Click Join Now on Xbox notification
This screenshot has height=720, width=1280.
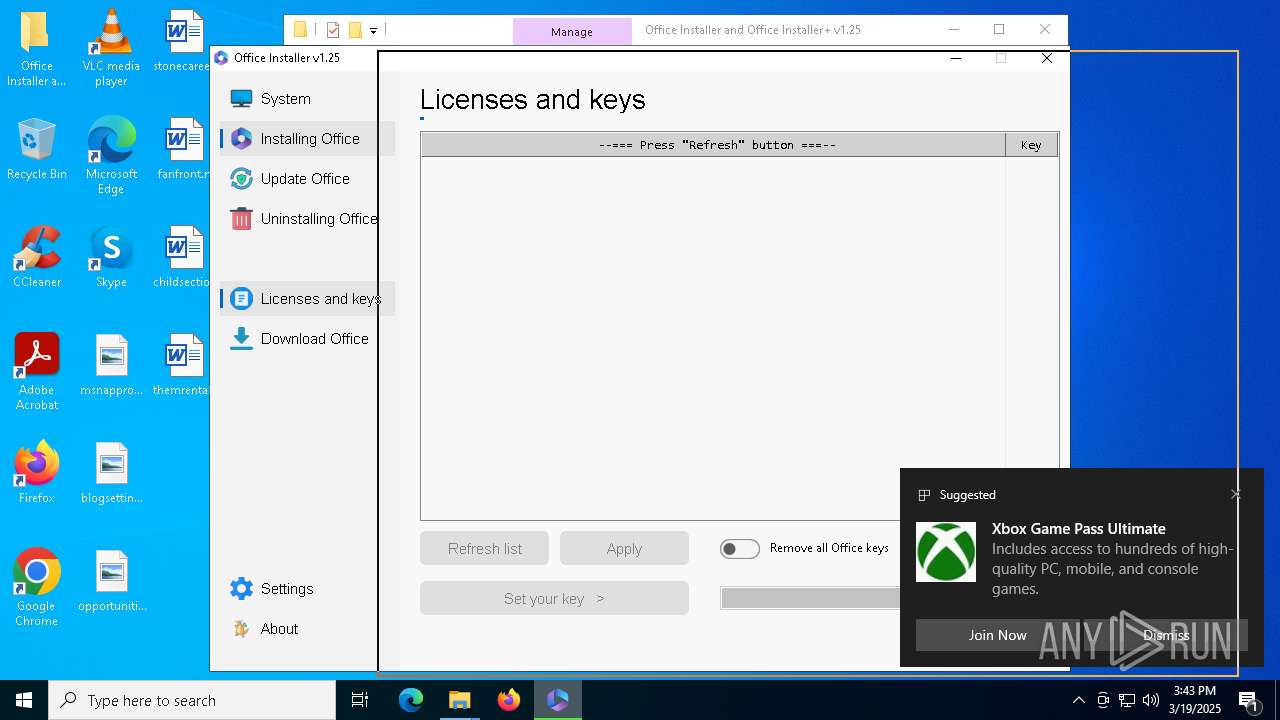[997, 635]
